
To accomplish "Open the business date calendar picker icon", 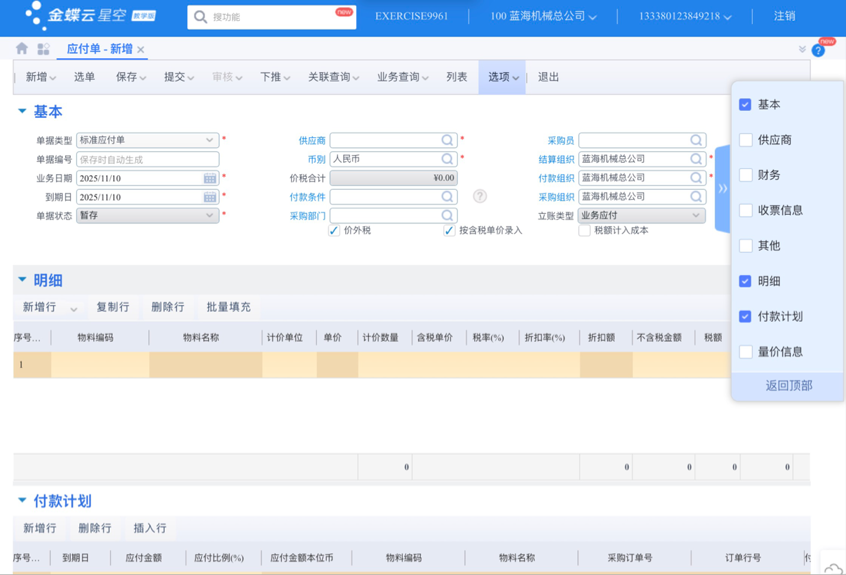I will [210, 178].
